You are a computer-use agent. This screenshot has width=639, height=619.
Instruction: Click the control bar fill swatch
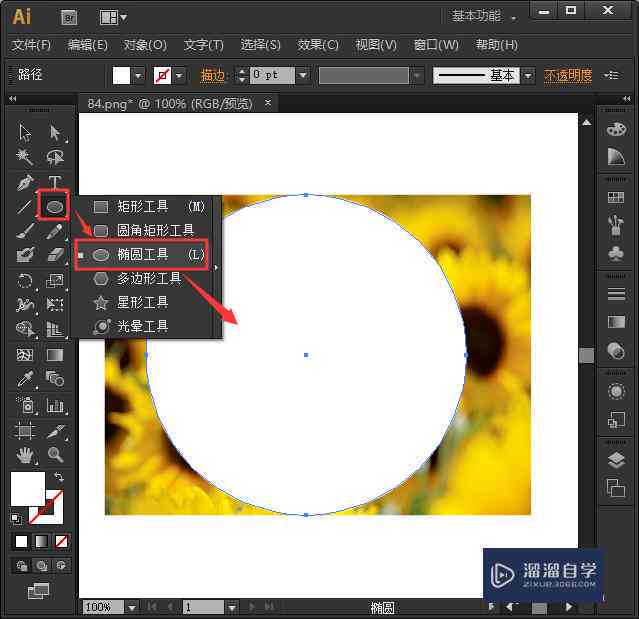click(x=121, y=76)
